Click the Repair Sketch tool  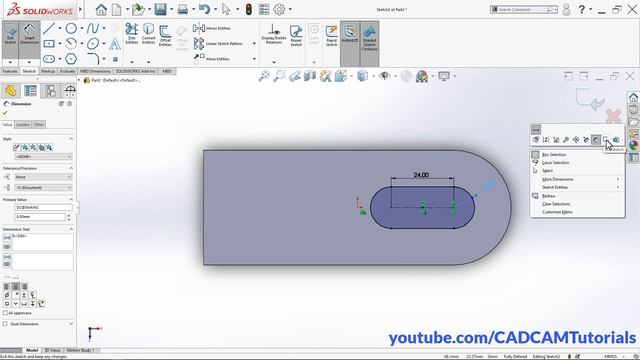coord(296,36)
